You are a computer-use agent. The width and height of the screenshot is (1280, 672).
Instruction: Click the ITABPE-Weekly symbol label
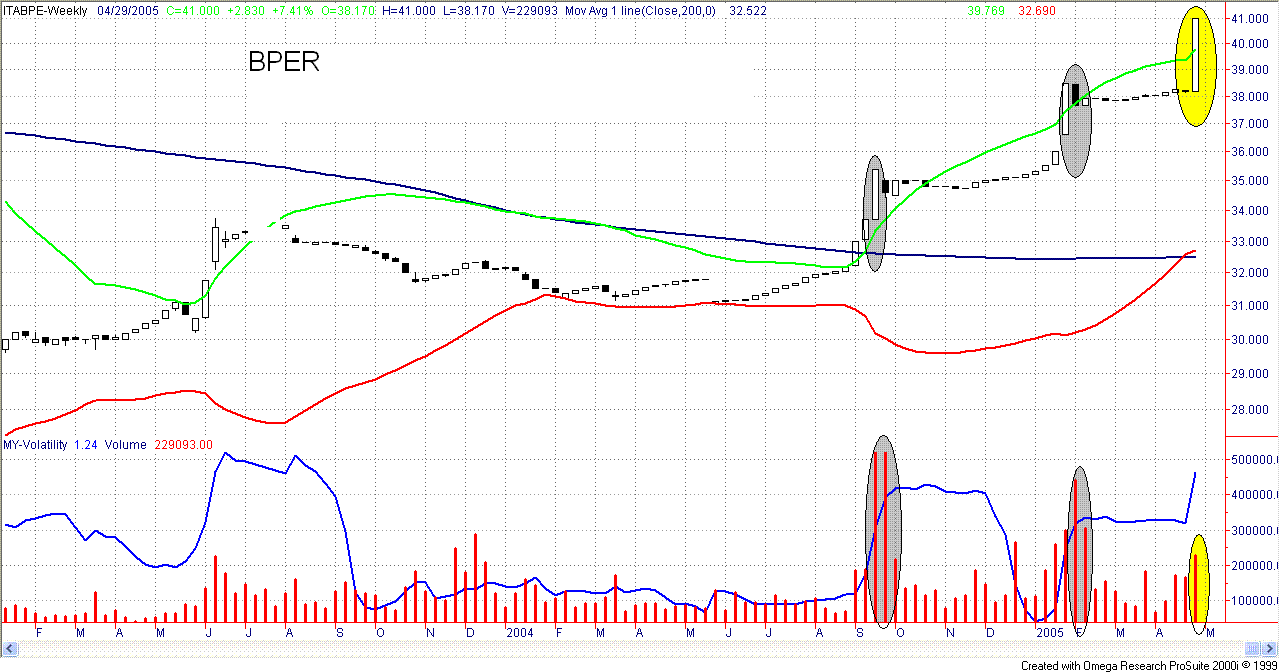(46, 9)
